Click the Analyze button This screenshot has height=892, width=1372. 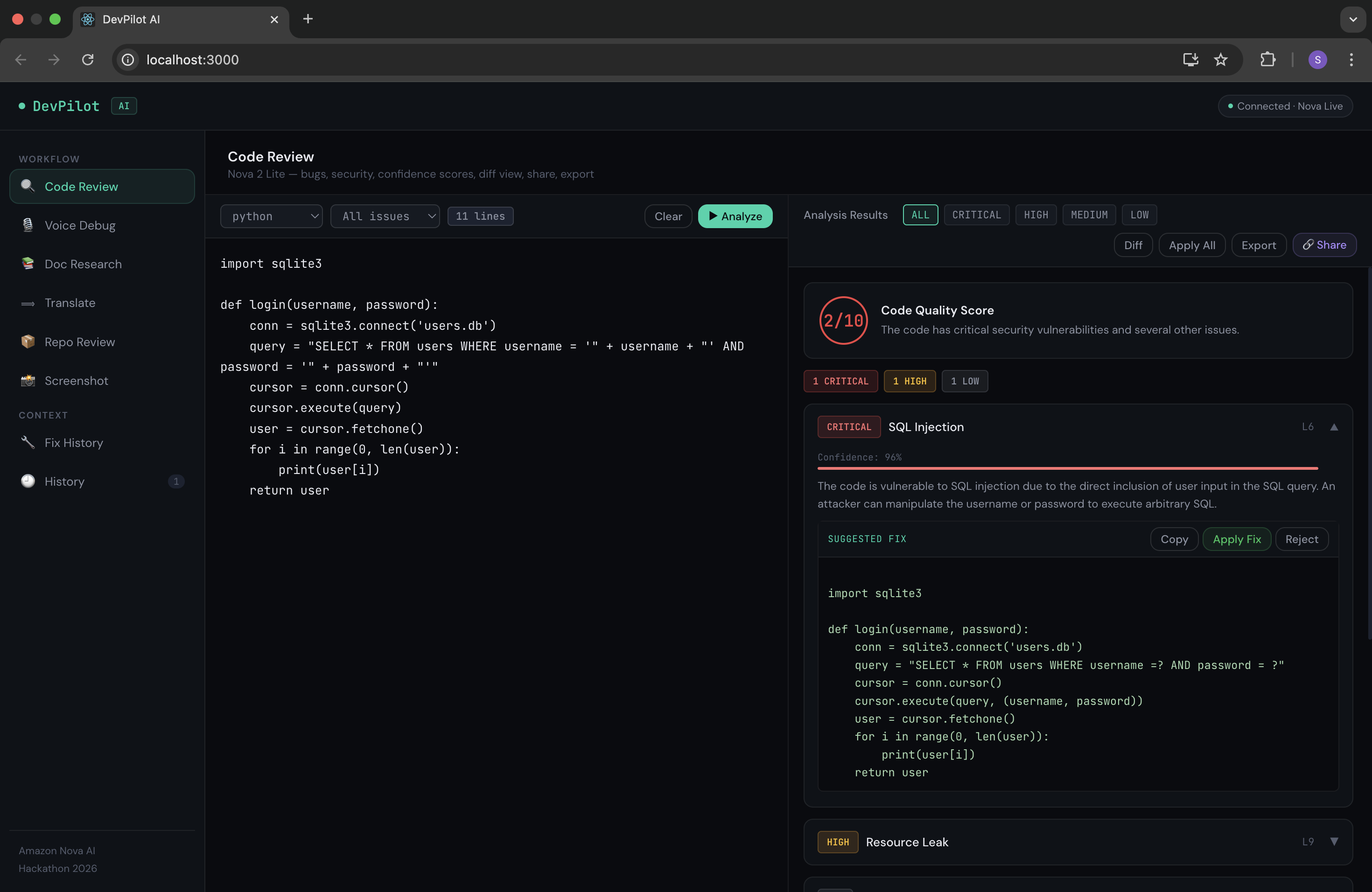point(735,216)
